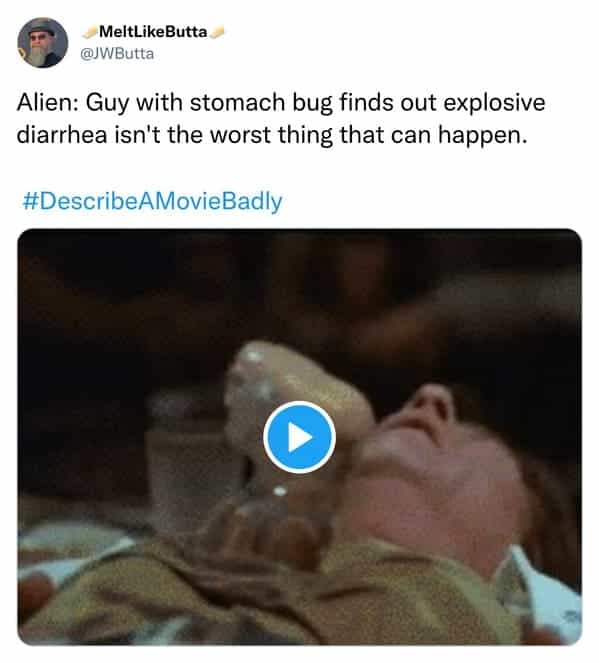Select the tweet text starting with Alien

pos(281,118)
